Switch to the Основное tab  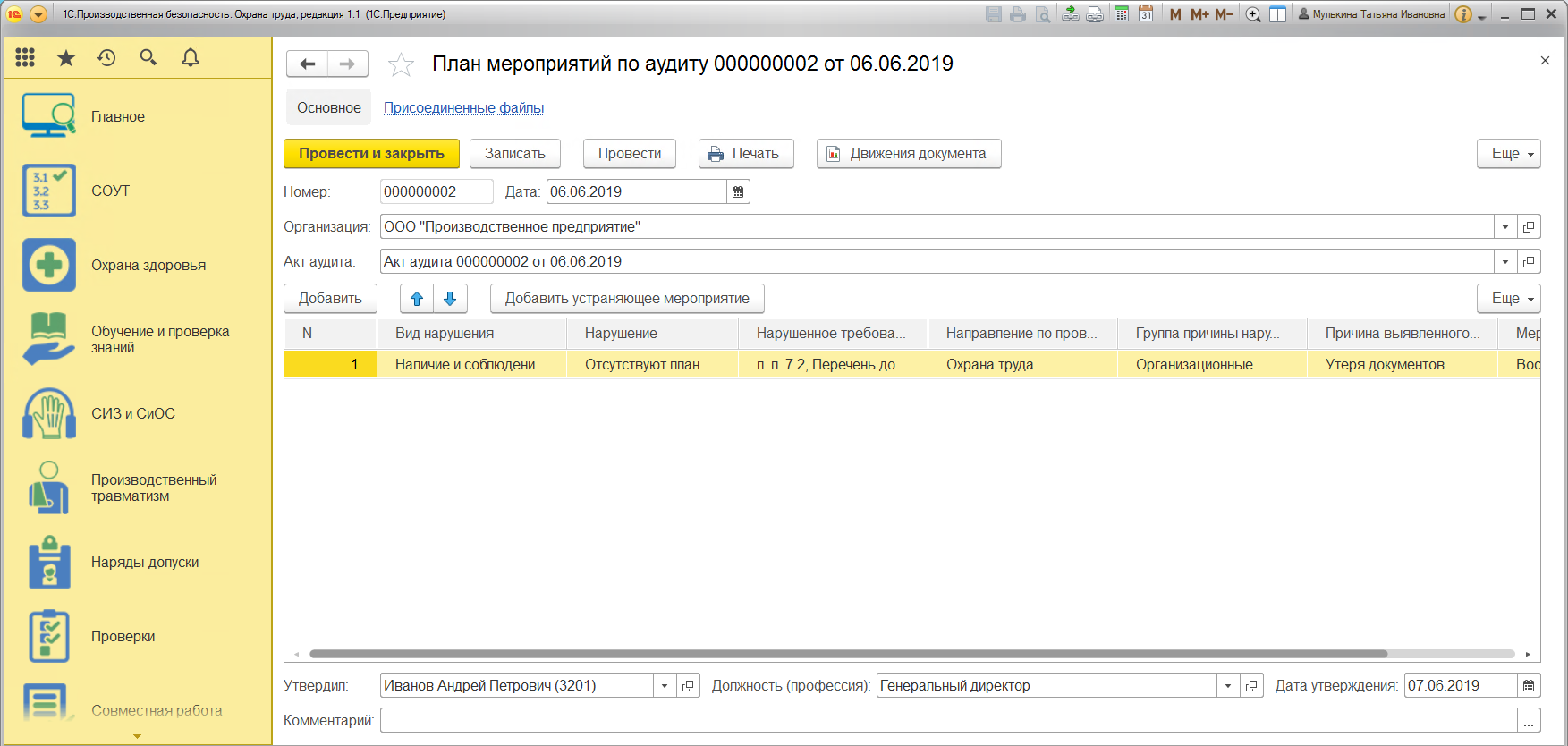pyautogui.click(x=329, y=107)
